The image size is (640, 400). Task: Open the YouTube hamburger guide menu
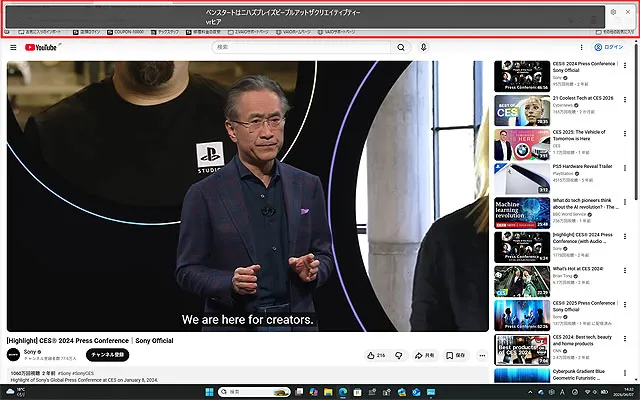point(13,47)
